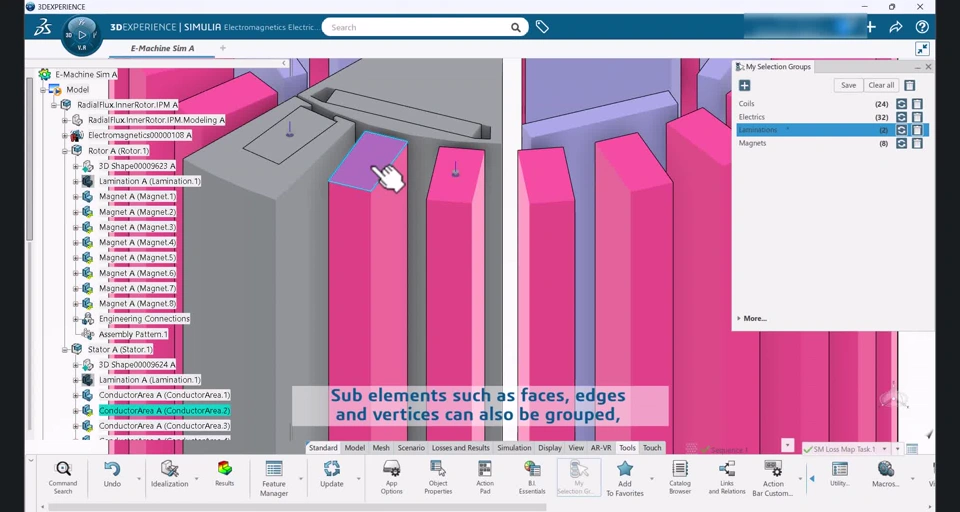Close the My Selection Groups panel

928,67
